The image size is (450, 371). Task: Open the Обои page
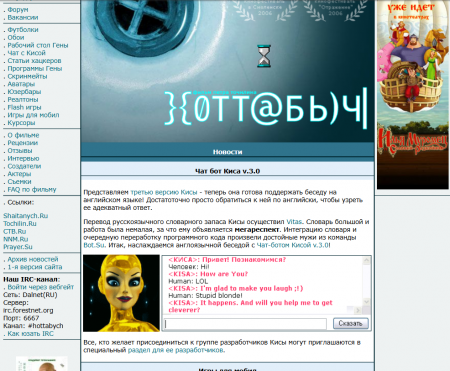click(x=16, y=37)
